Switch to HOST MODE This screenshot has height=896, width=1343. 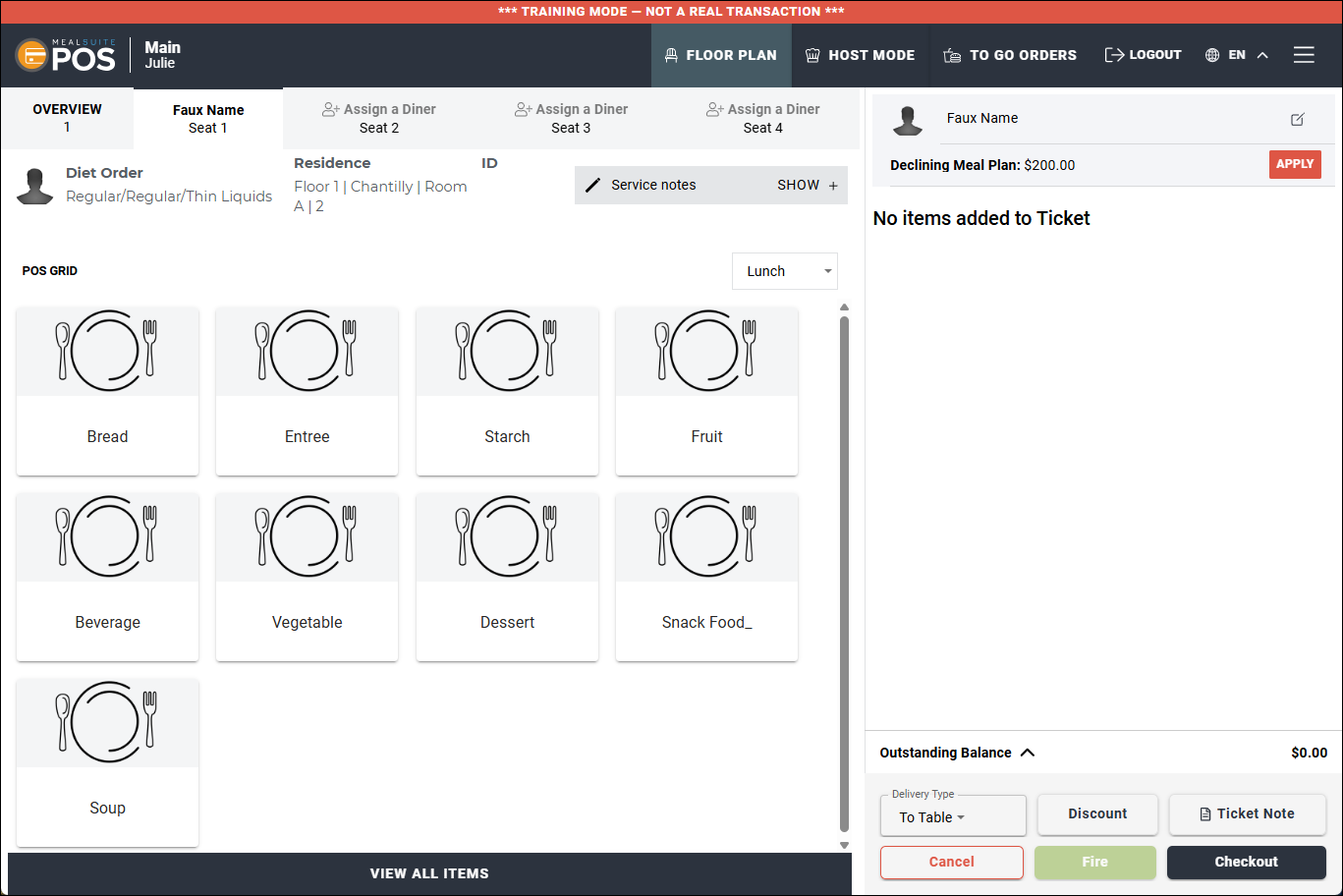tap(860, 55)
